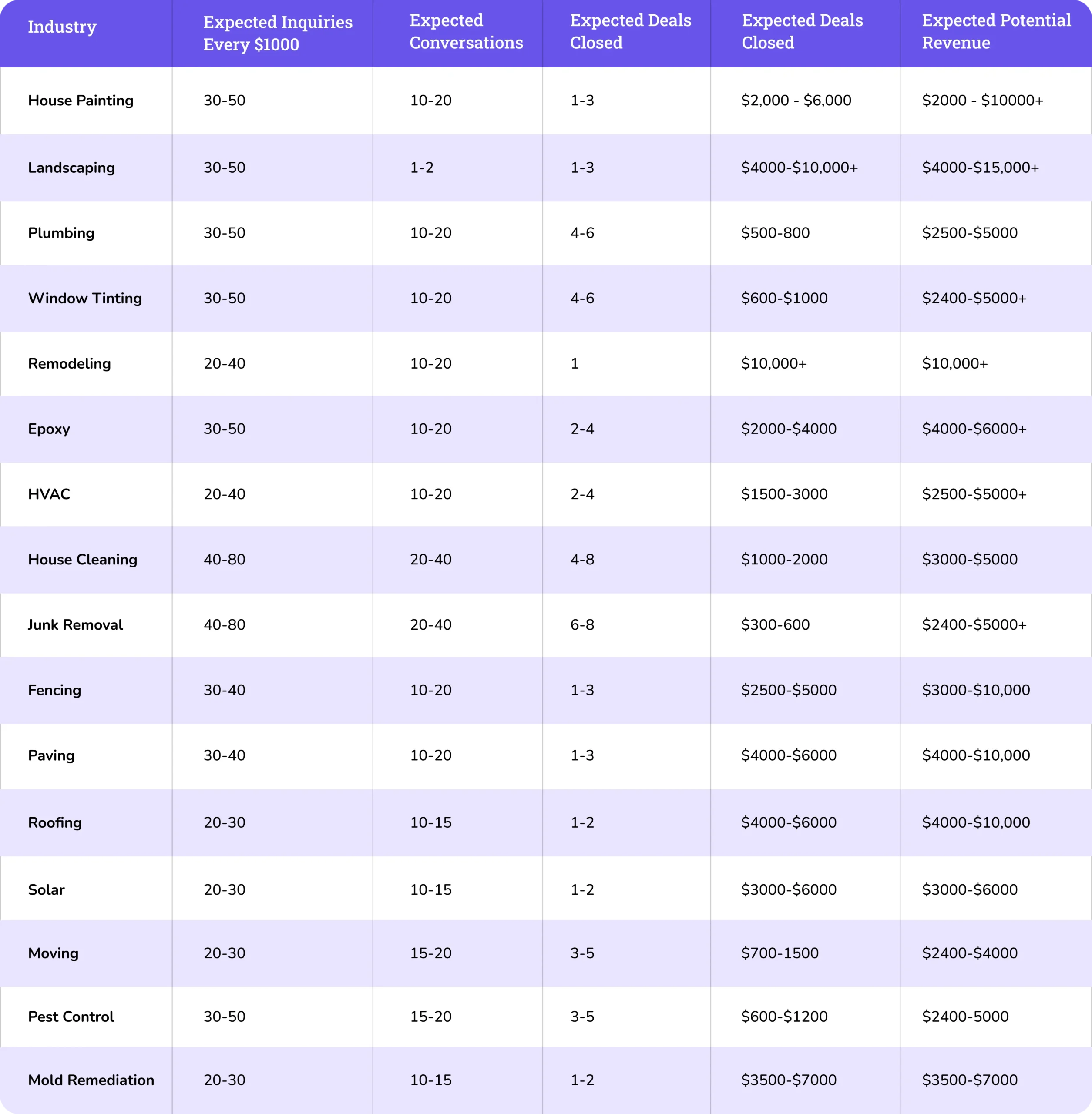
Task: Click the HVAC row label
Action: [49, 494]
